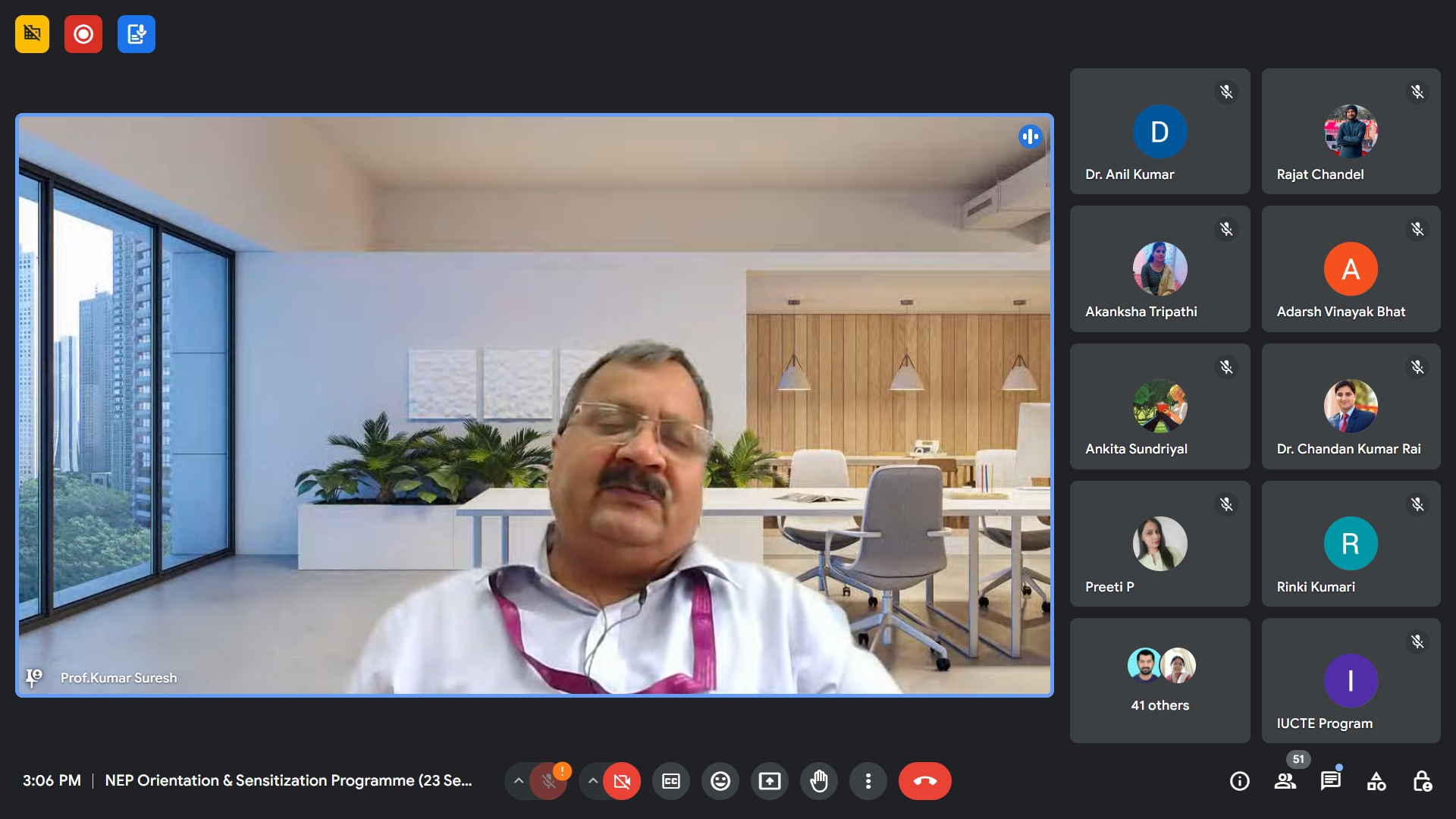This screenshot has width=1456, height=819.
Task: Send an emoji reaction
Action: tap(720, 781)
